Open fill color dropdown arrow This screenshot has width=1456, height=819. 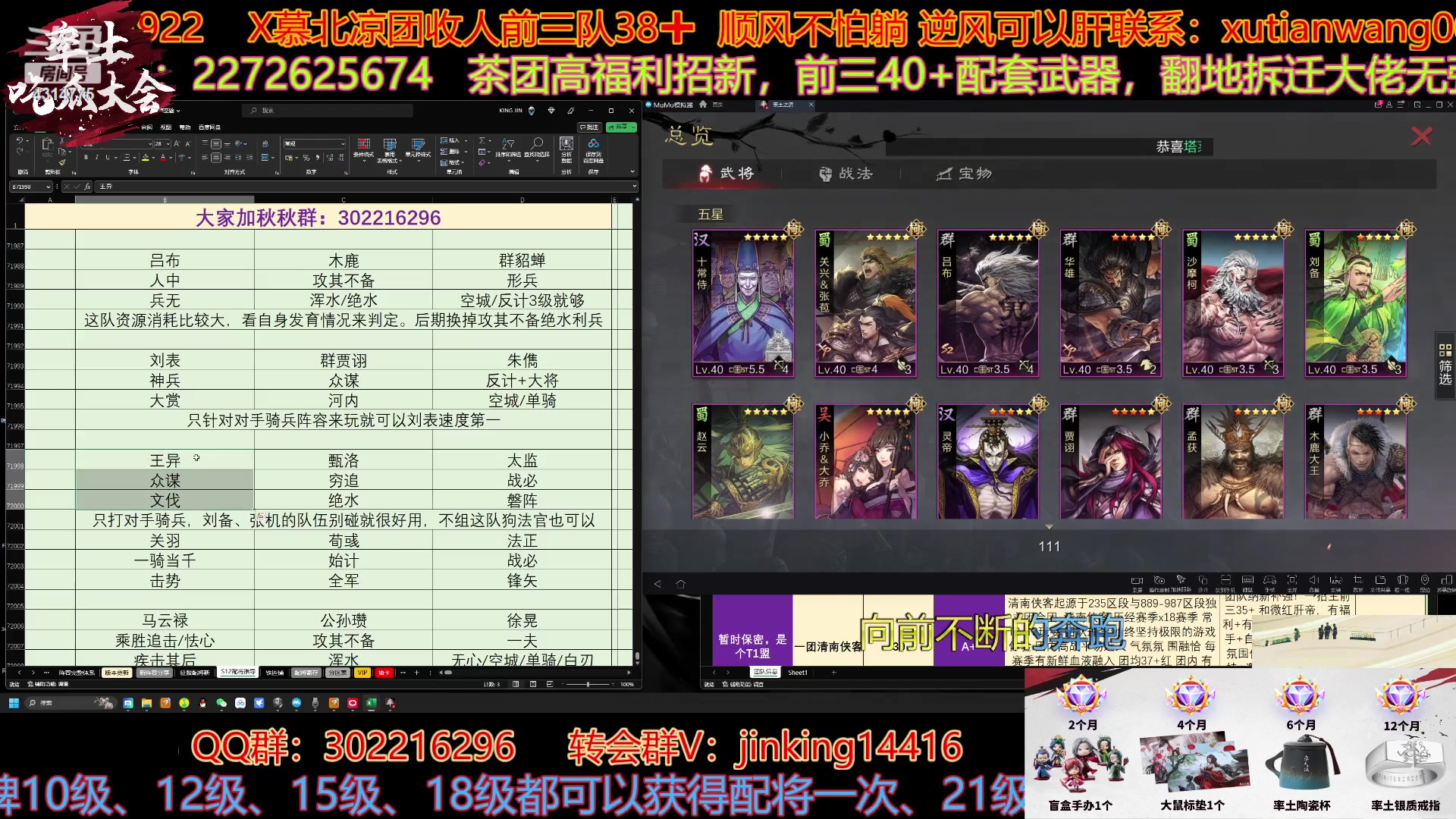click(x=153, y=158)
